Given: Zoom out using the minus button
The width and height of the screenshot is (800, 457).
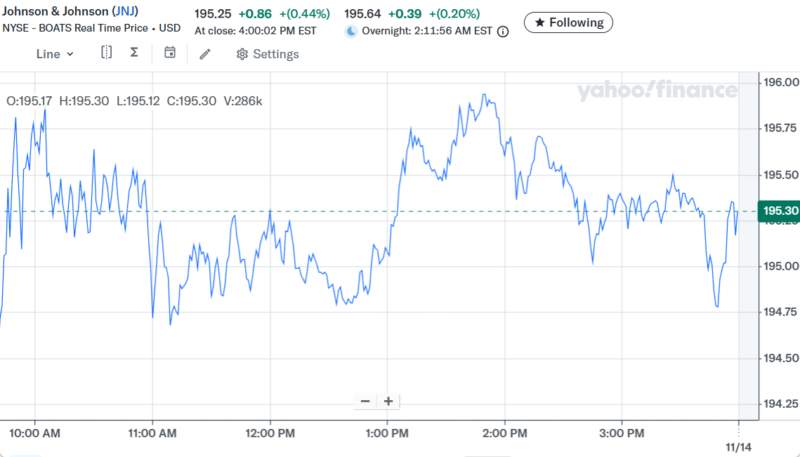Looking at the screenshot, I should point(365,401).
